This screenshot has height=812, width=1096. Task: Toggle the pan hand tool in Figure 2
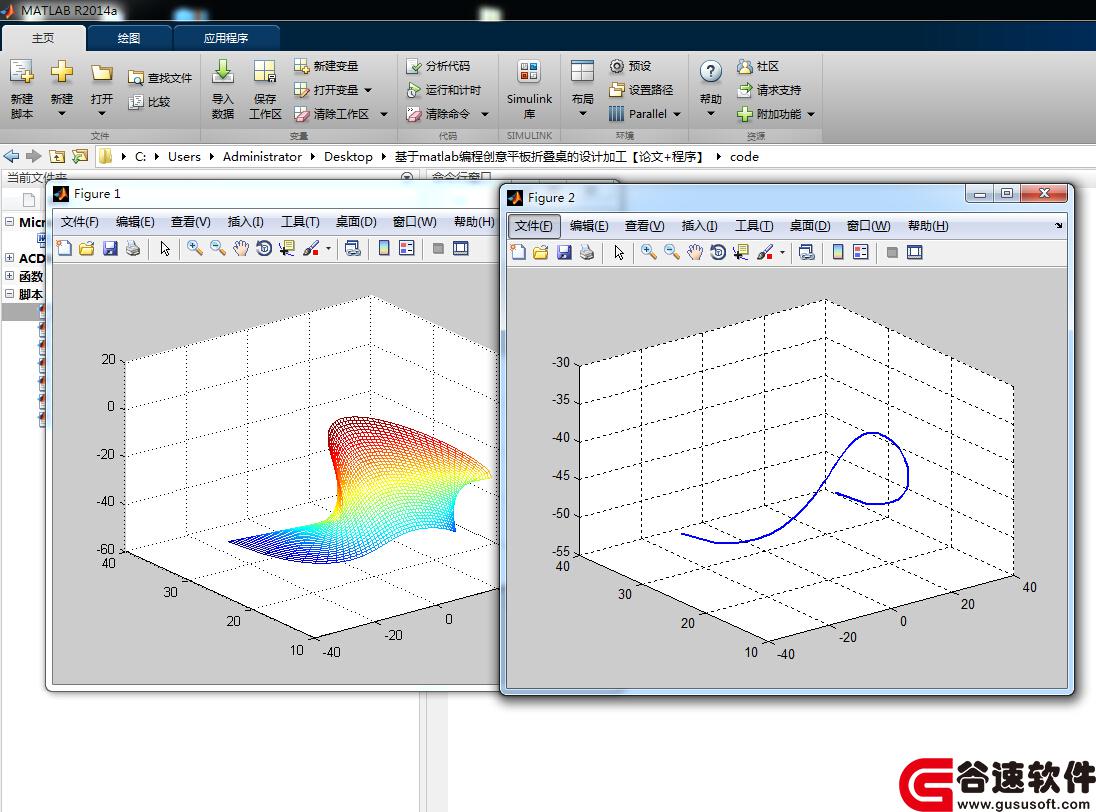coord(695,252)
